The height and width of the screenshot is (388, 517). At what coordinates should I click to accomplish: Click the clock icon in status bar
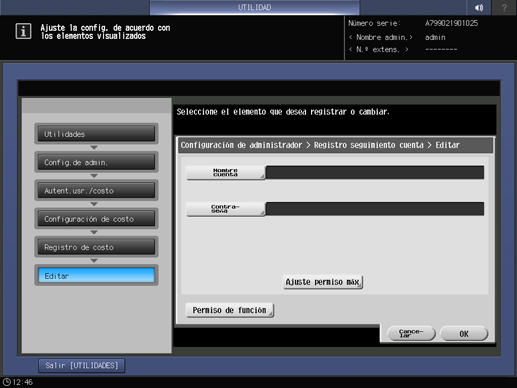coord(7,382)
